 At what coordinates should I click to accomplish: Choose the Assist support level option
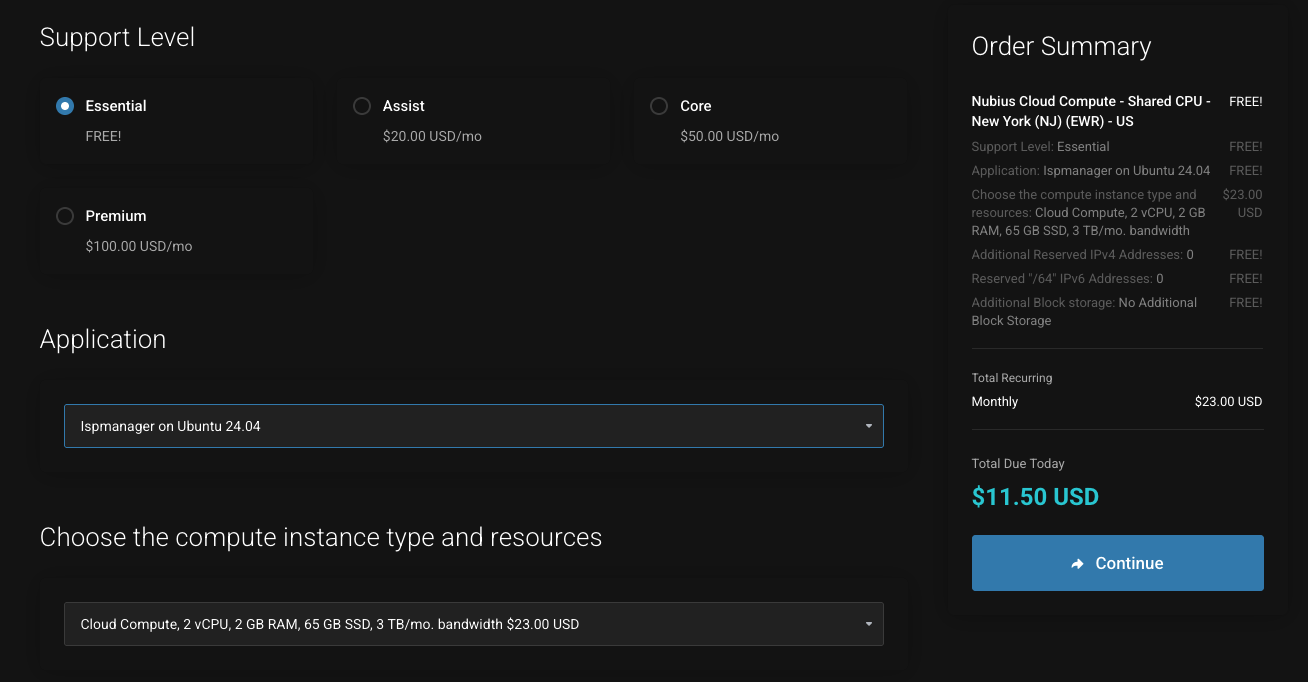pos(362,106)
